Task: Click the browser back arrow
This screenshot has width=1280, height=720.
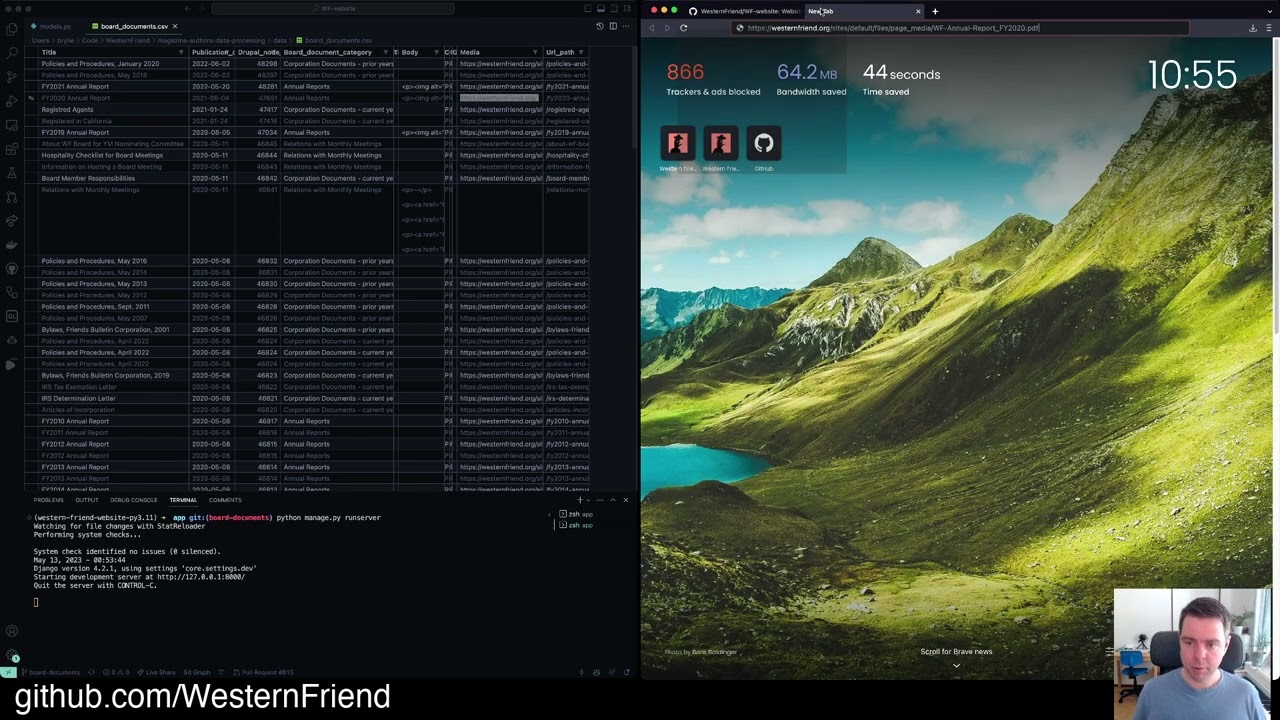Action: click(652, 28)
